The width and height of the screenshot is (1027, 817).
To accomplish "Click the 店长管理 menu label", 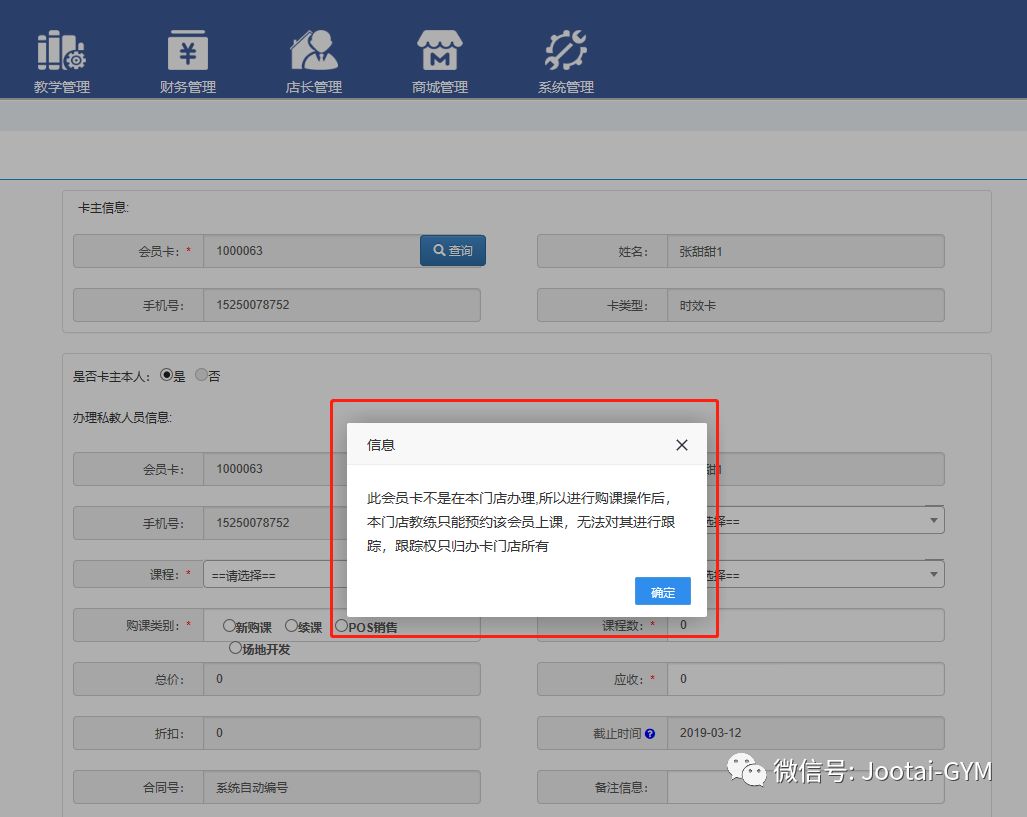I will [314, 87].
